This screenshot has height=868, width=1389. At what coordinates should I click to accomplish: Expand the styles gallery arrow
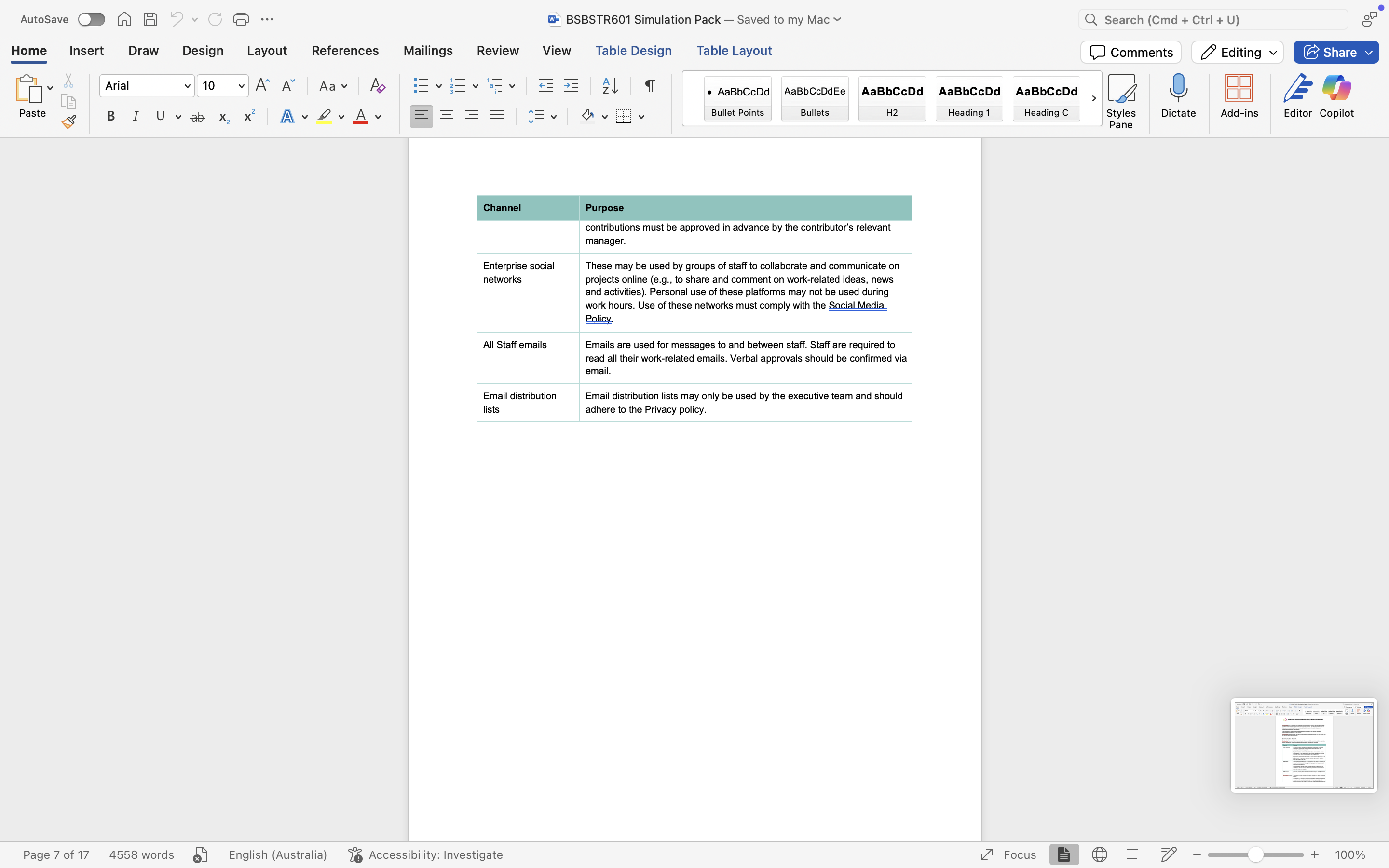pyautogui.click(x=1093, y=99)
